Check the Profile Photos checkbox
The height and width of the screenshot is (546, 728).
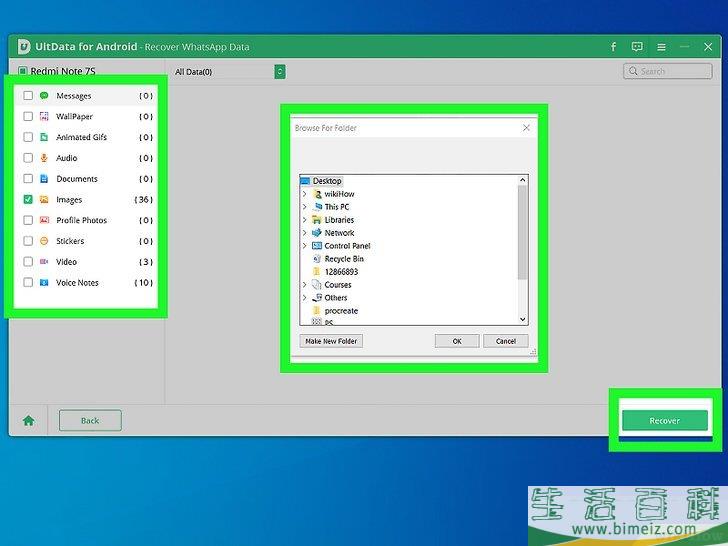pos(28,220)
